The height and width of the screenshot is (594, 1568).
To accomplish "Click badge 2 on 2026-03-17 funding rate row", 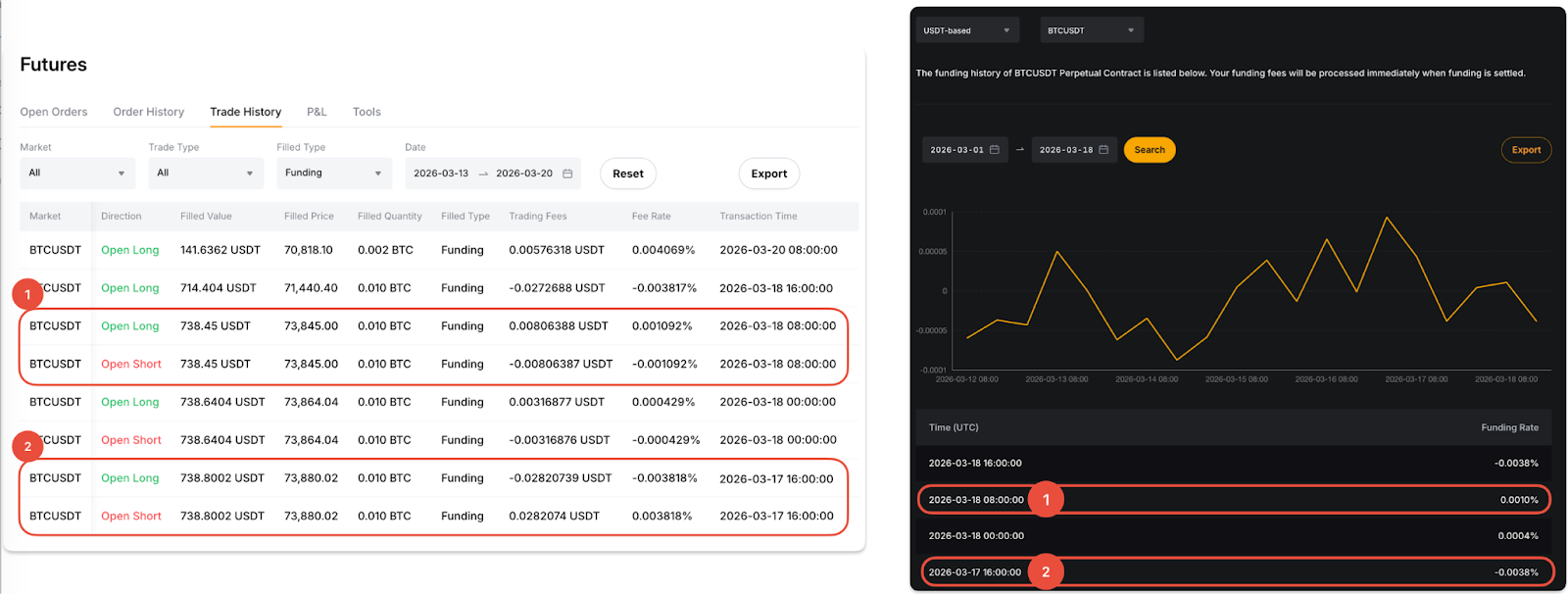I will coord(1046,572).
